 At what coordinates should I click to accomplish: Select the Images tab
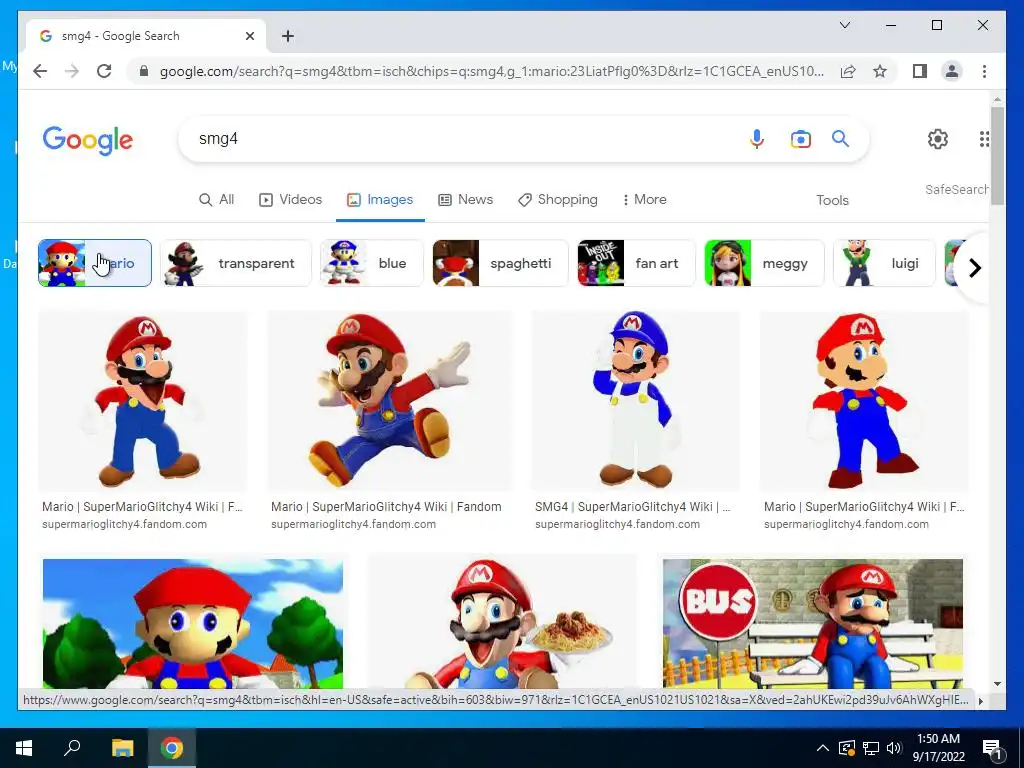(x=380, y=200)
